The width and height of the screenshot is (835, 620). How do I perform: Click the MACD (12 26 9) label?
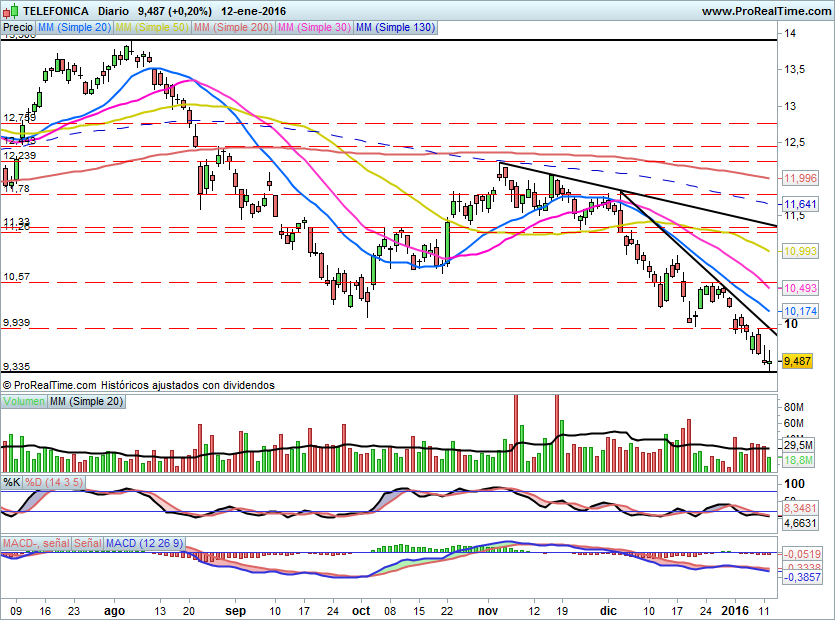(144, 543)
